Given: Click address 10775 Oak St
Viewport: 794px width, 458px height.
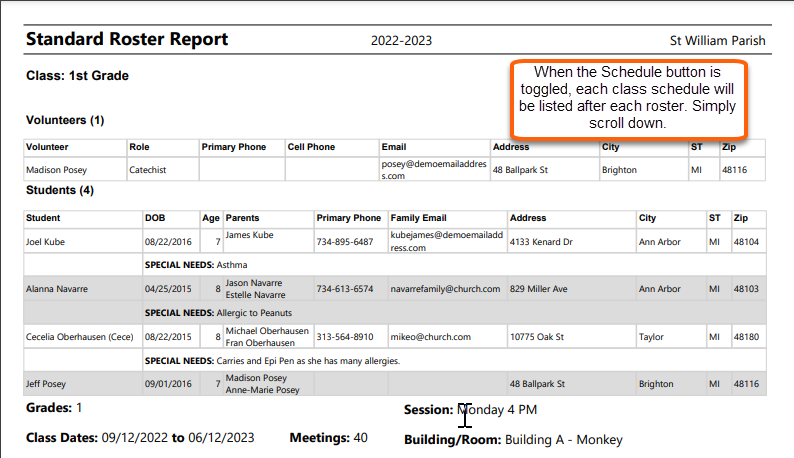Looking at the screenshot, I should [536, 337].
